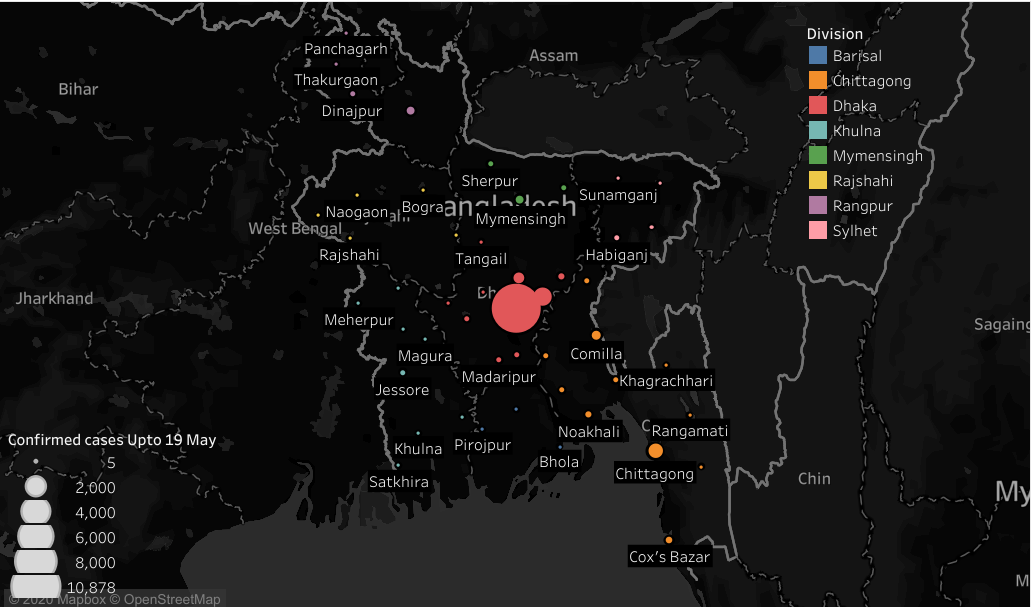Click the orange Comilla marker

pyautogui.click(x=596, y=335)
